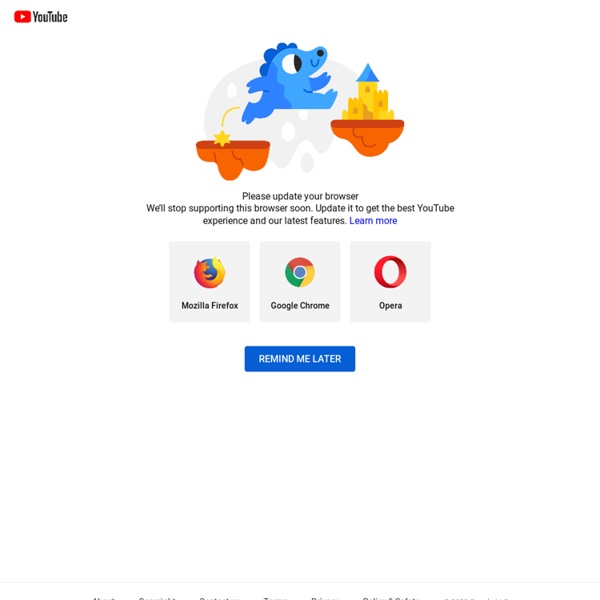The width and height of the screenshot is (600, 600).
Task: Open the Contact us footer link
Action: pos(220,598)
